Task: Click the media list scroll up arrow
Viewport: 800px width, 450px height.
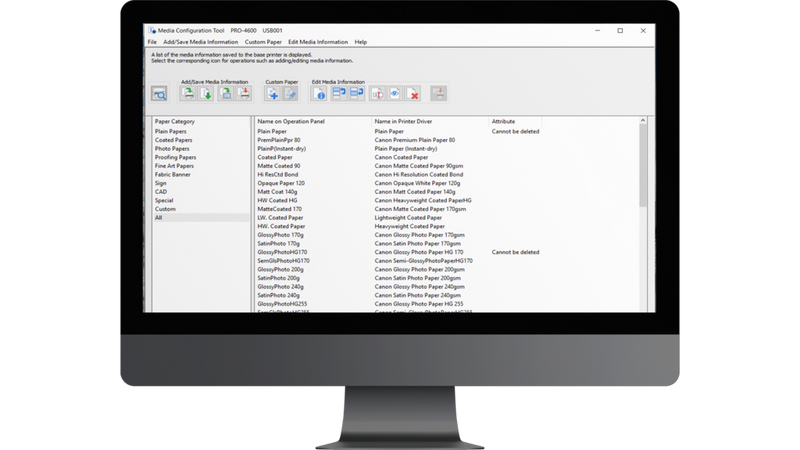Action: (643, 120)
